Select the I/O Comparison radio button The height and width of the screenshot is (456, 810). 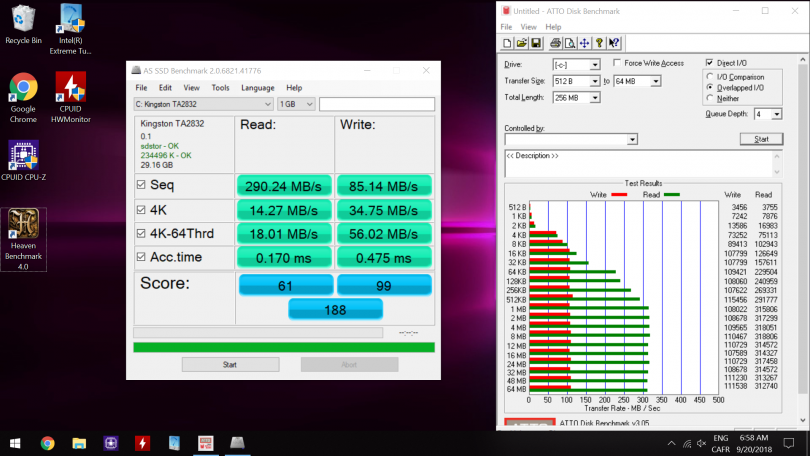710,76
